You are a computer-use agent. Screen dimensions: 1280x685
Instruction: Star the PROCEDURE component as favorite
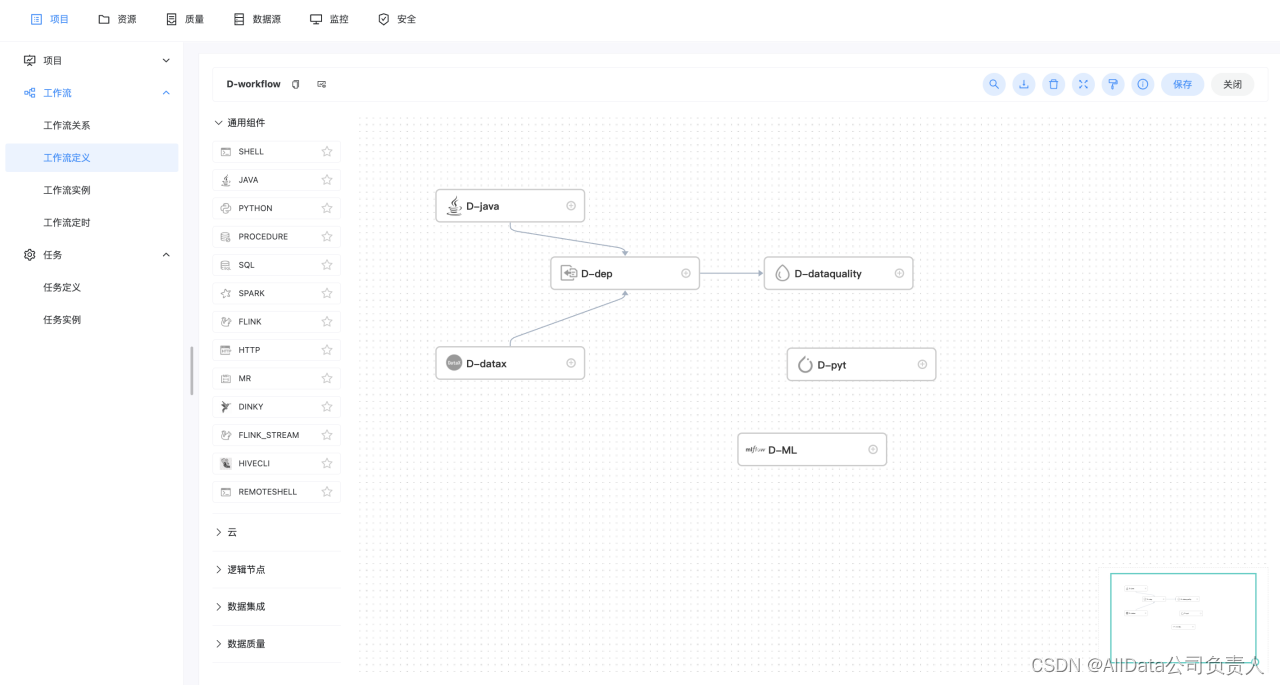[x=327, y=237]
